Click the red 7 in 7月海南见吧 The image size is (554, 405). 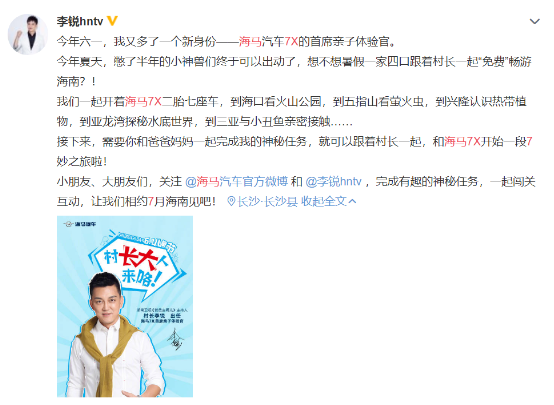[x=151, y=201]
